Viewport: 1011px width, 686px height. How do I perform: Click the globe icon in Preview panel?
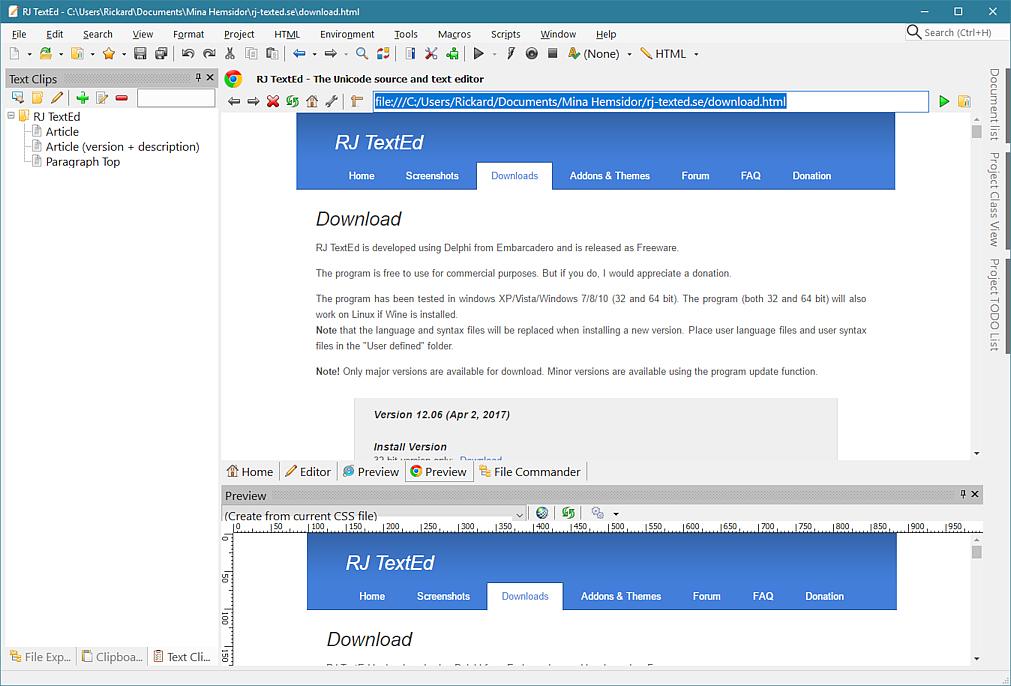542,513
